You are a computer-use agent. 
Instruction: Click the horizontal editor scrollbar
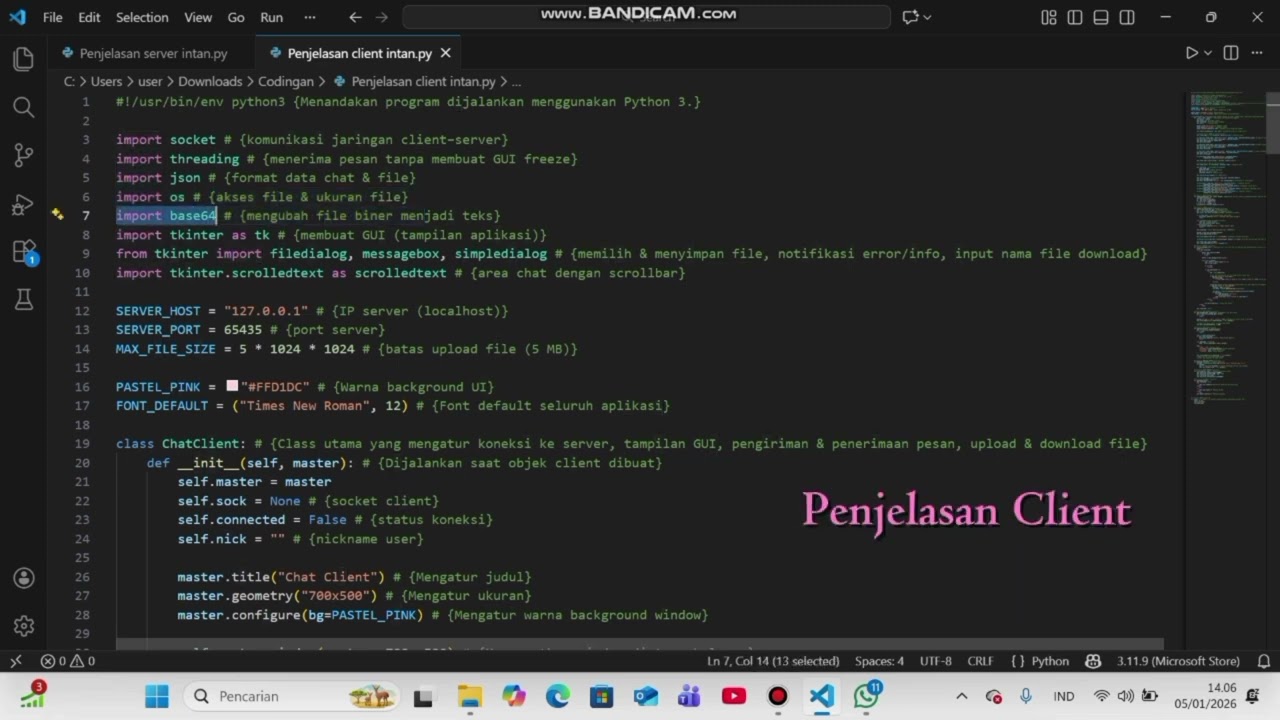[639, 645]
